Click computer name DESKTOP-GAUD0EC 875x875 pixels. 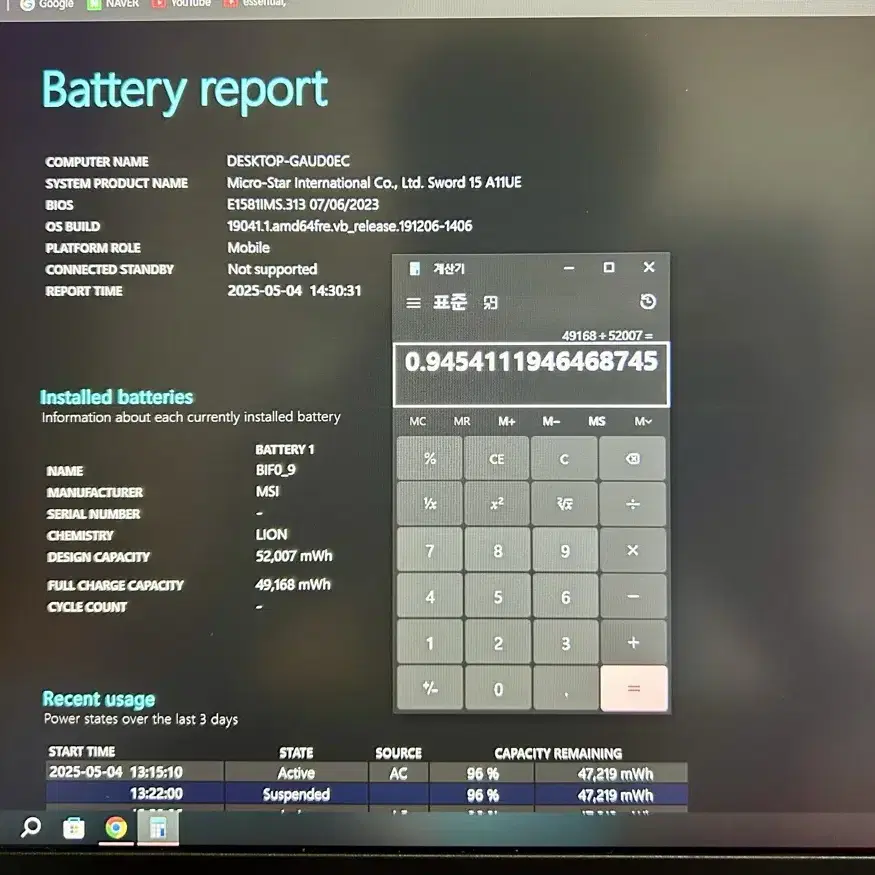click(288, 161)
